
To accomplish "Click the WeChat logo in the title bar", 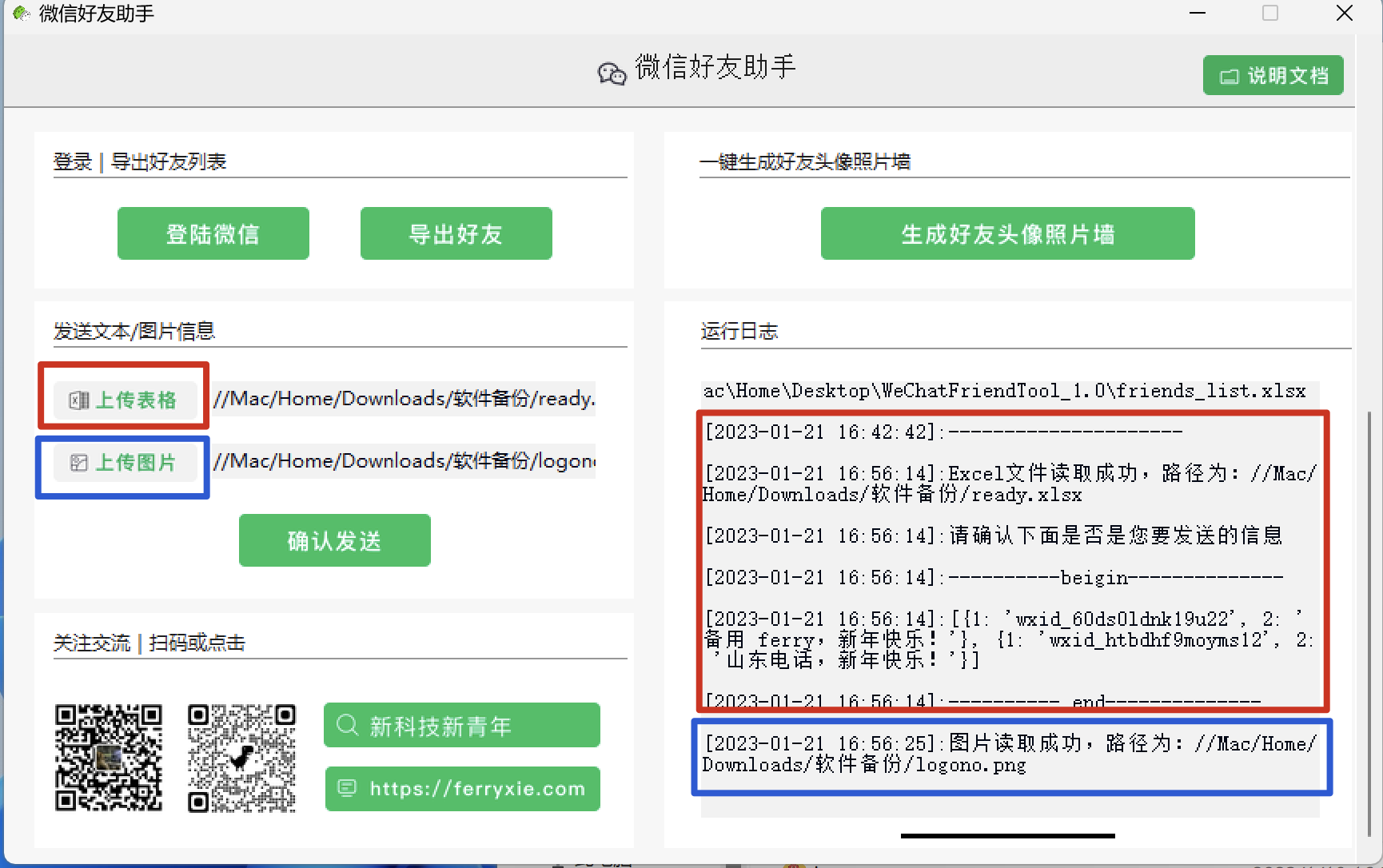I will coord(21,13).
